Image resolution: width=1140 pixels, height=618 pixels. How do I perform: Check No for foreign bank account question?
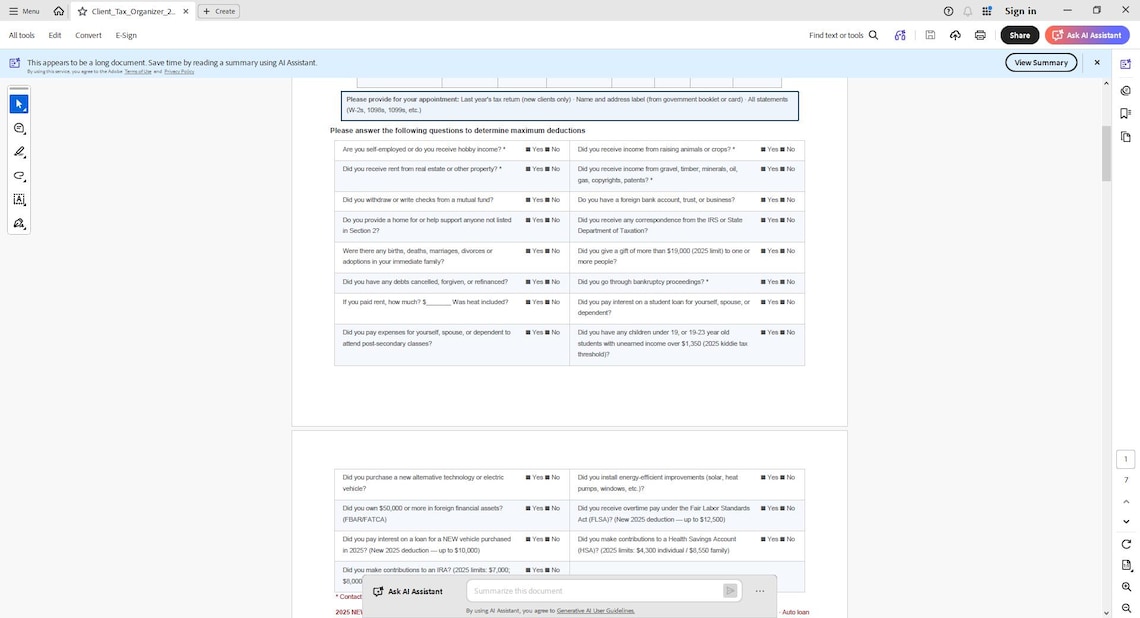click(783, 200)
